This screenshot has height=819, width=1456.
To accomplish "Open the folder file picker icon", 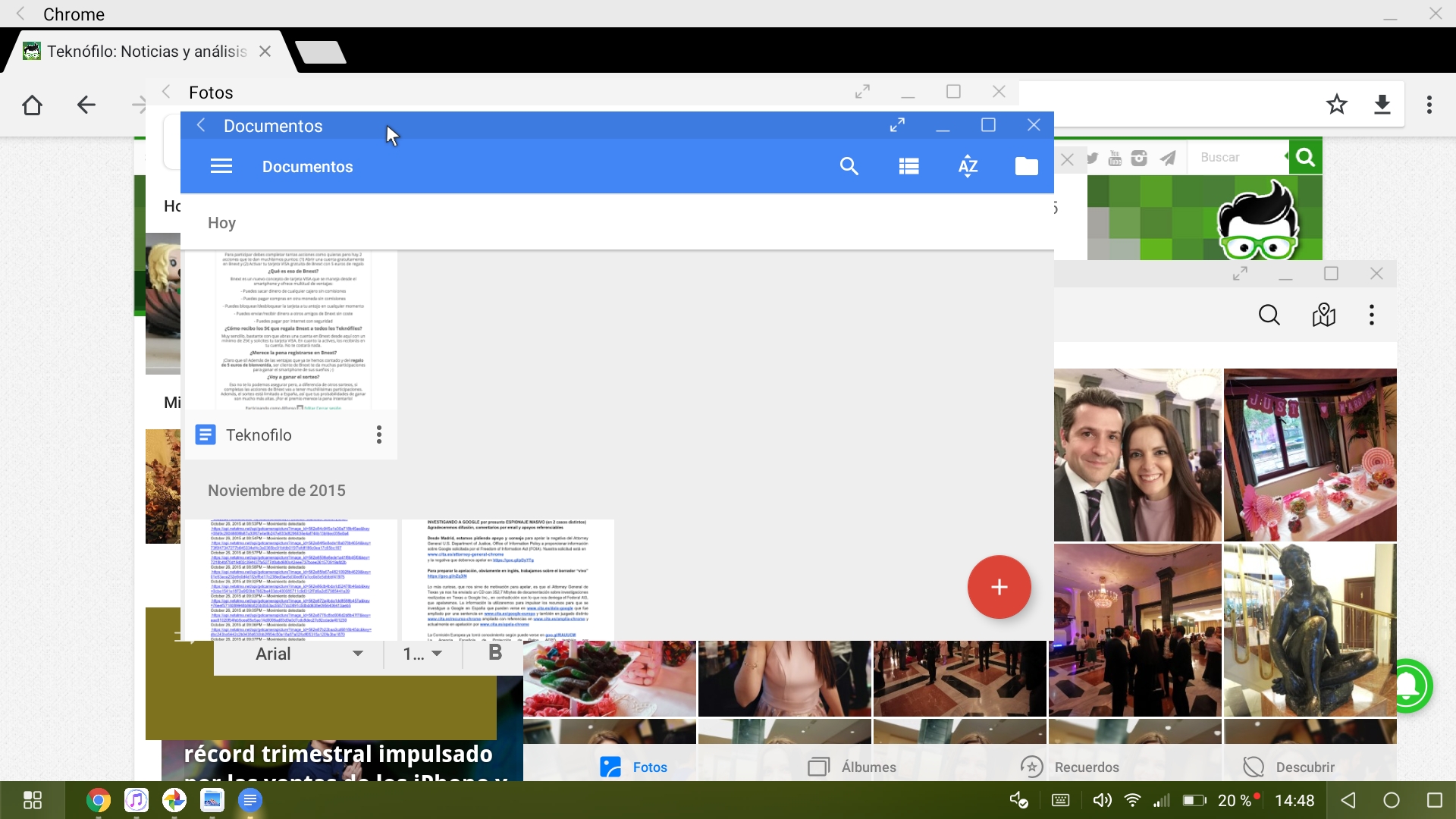I will [1026, 166].
